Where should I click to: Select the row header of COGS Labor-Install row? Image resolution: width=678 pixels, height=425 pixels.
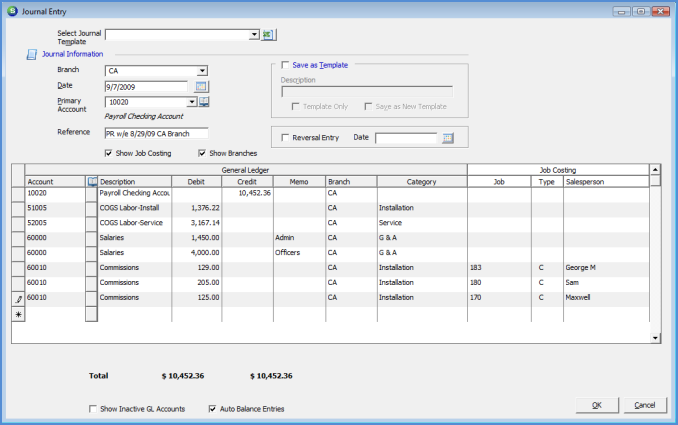[18, 209]
